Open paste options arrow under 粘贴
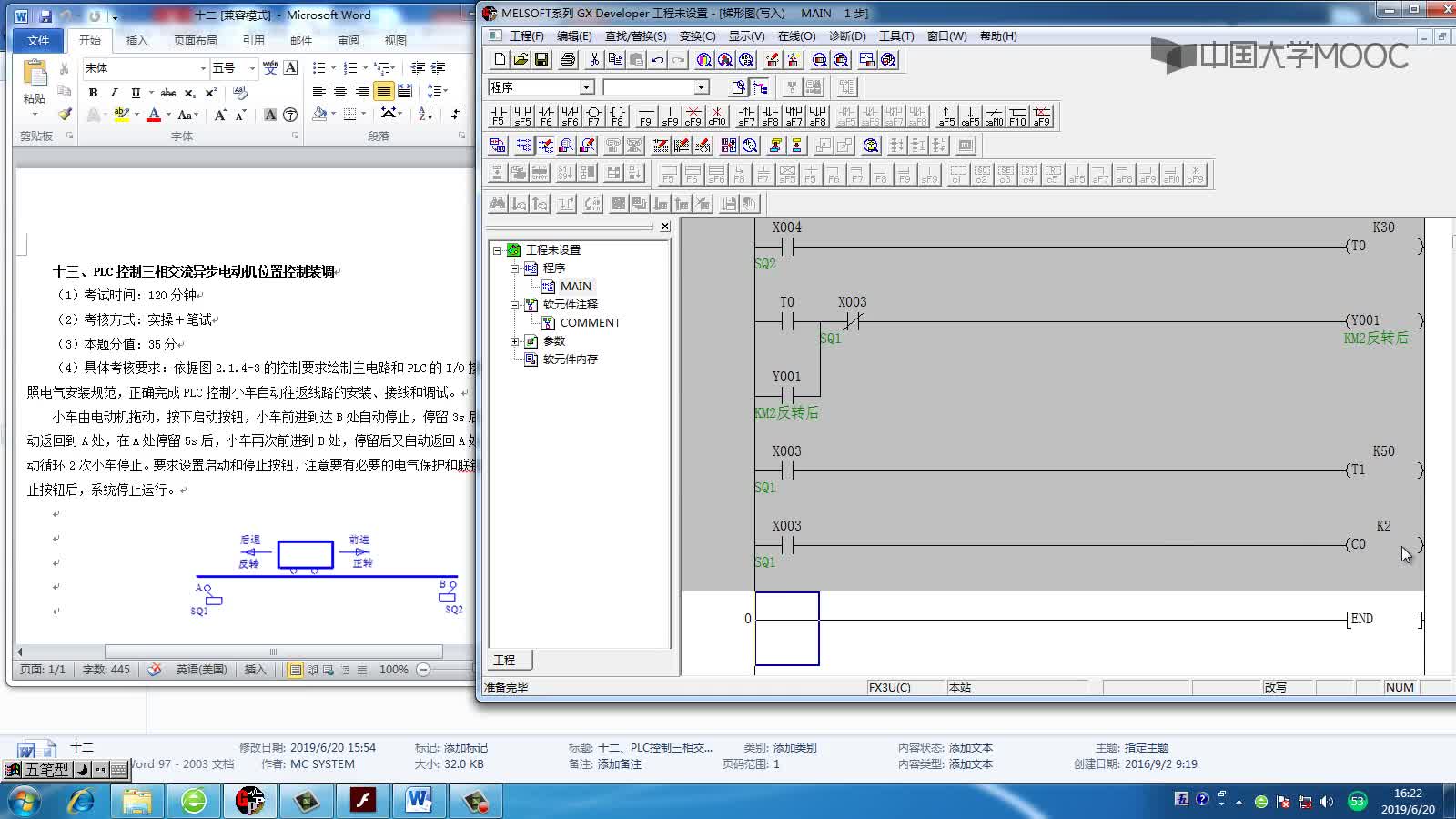Viewport: 1456px width, 819px height. coord(35,114)
